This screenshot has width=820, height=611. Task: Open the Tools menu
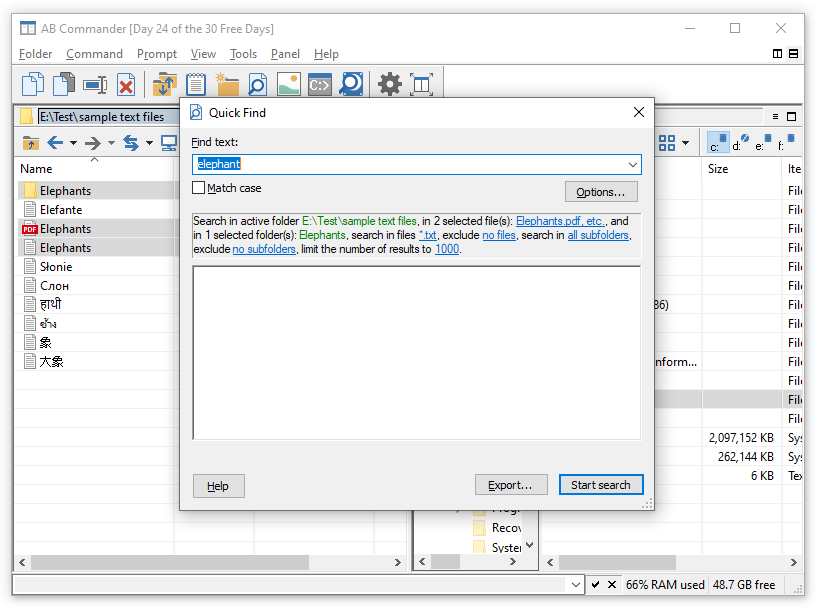tap(243, 54)
